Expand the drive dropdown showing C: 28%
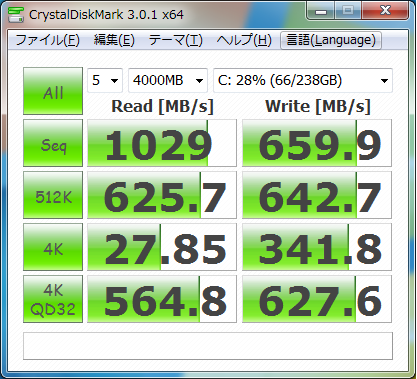 (303, 80)
